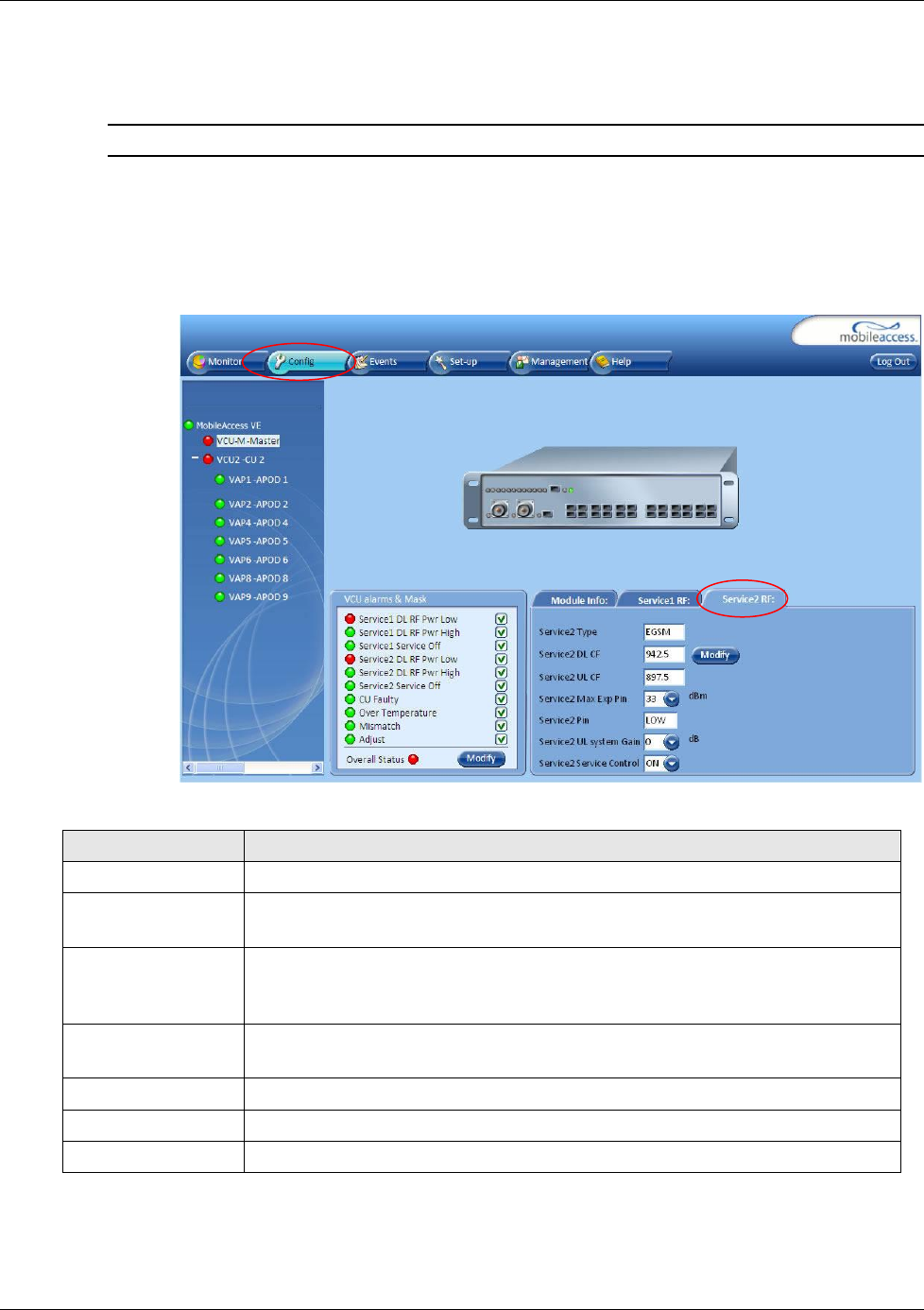Toggle CU Faulty mask checkbox
Image resolution: width=924 pixels, height=1310 pixels.
click(502, 699)
